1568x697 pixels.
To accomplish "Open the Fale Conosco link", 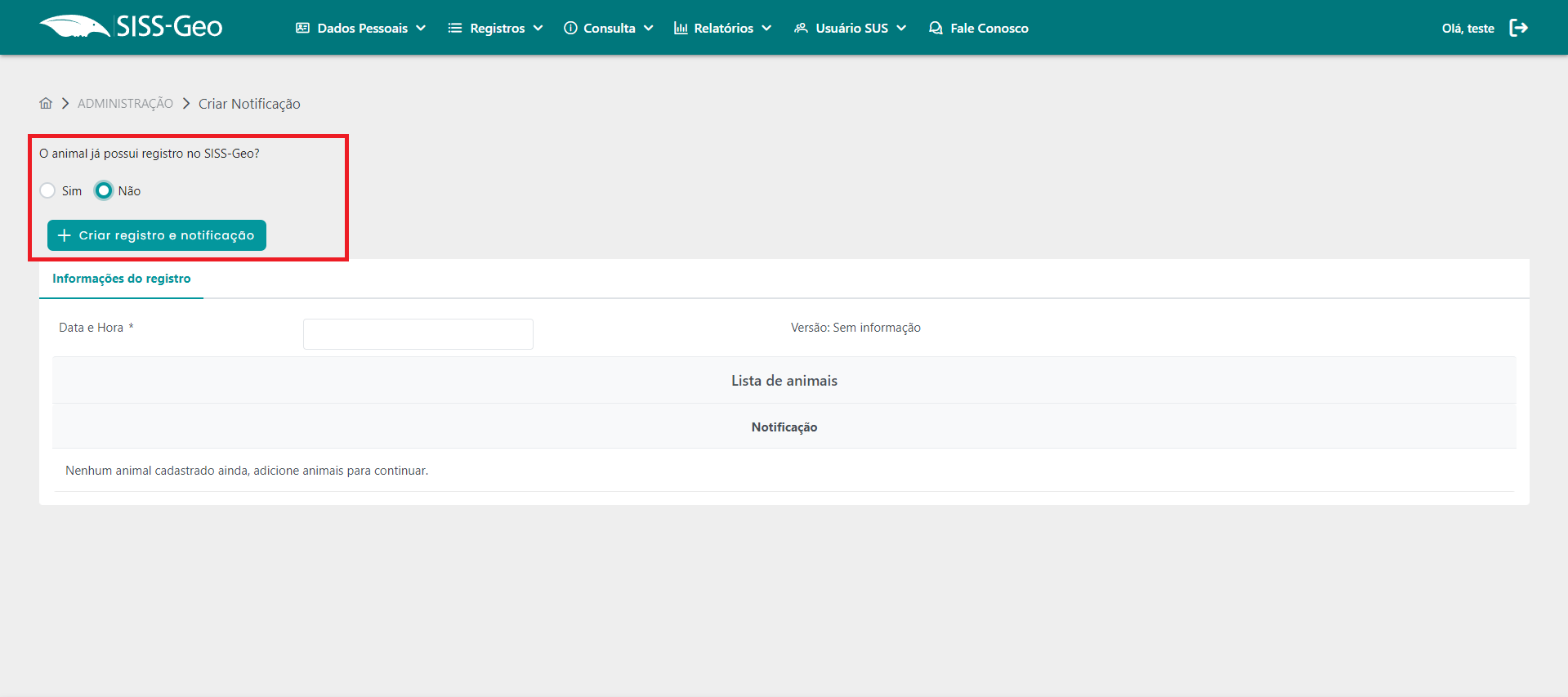I will click(989, 28).
